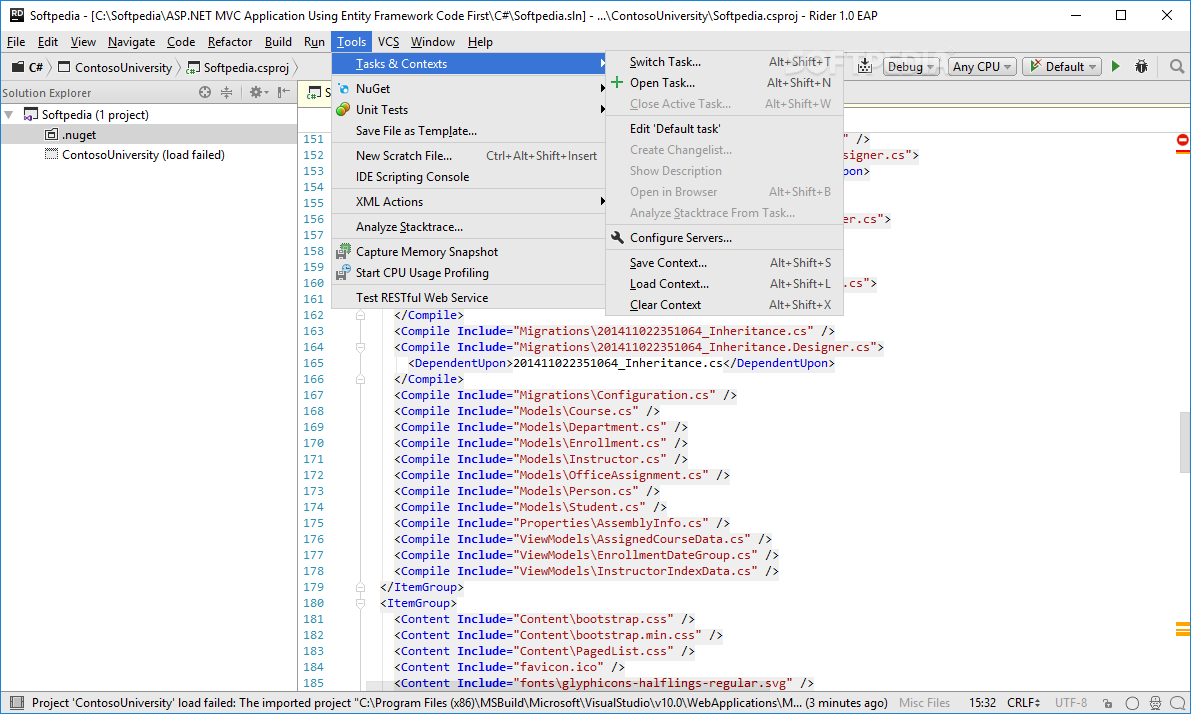Collapse ItemGroup fold at line 180
Viewport: 1191px width, 714px height.
coord(361,603)
